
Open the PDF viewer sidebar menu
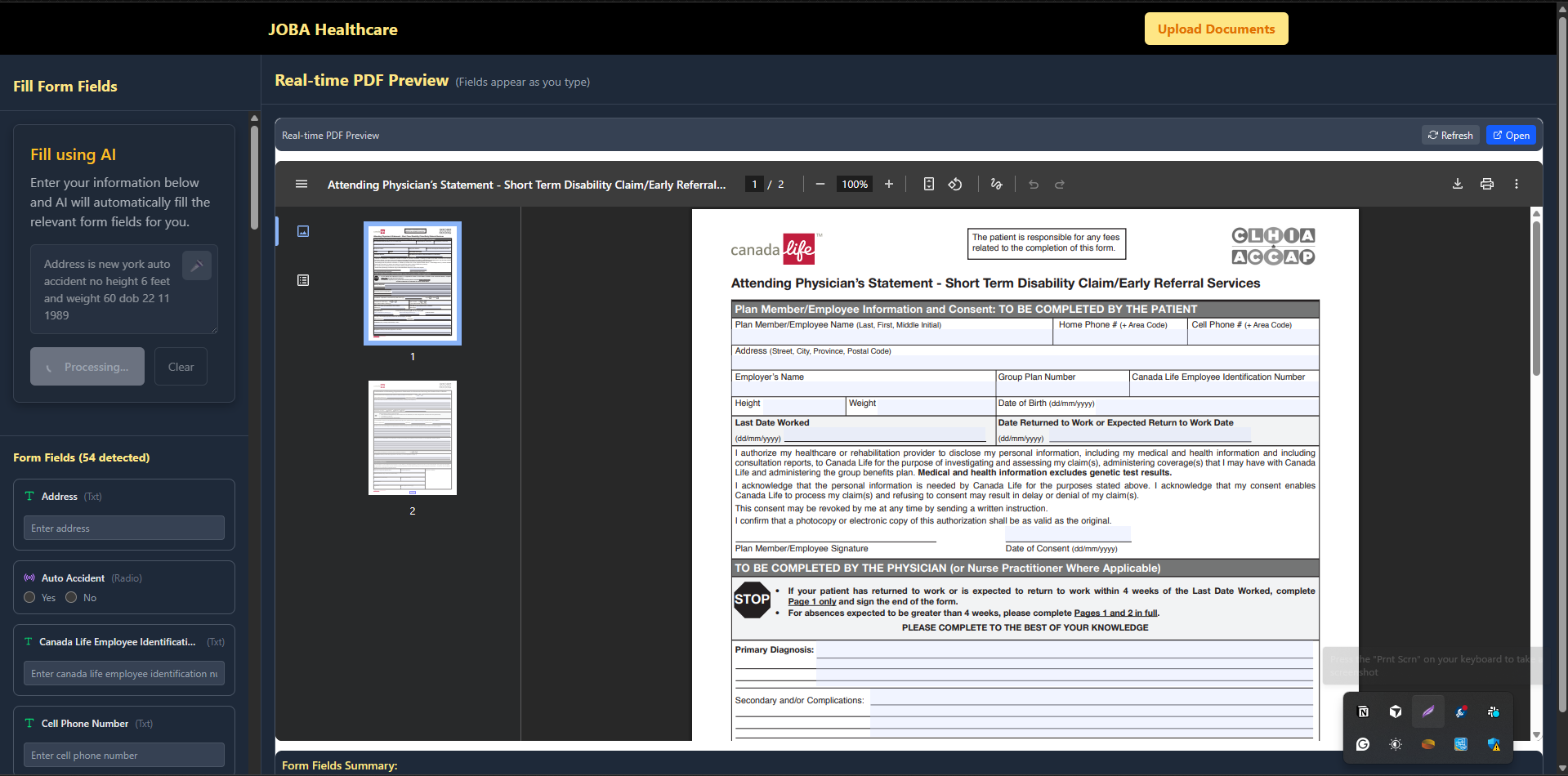302,185
